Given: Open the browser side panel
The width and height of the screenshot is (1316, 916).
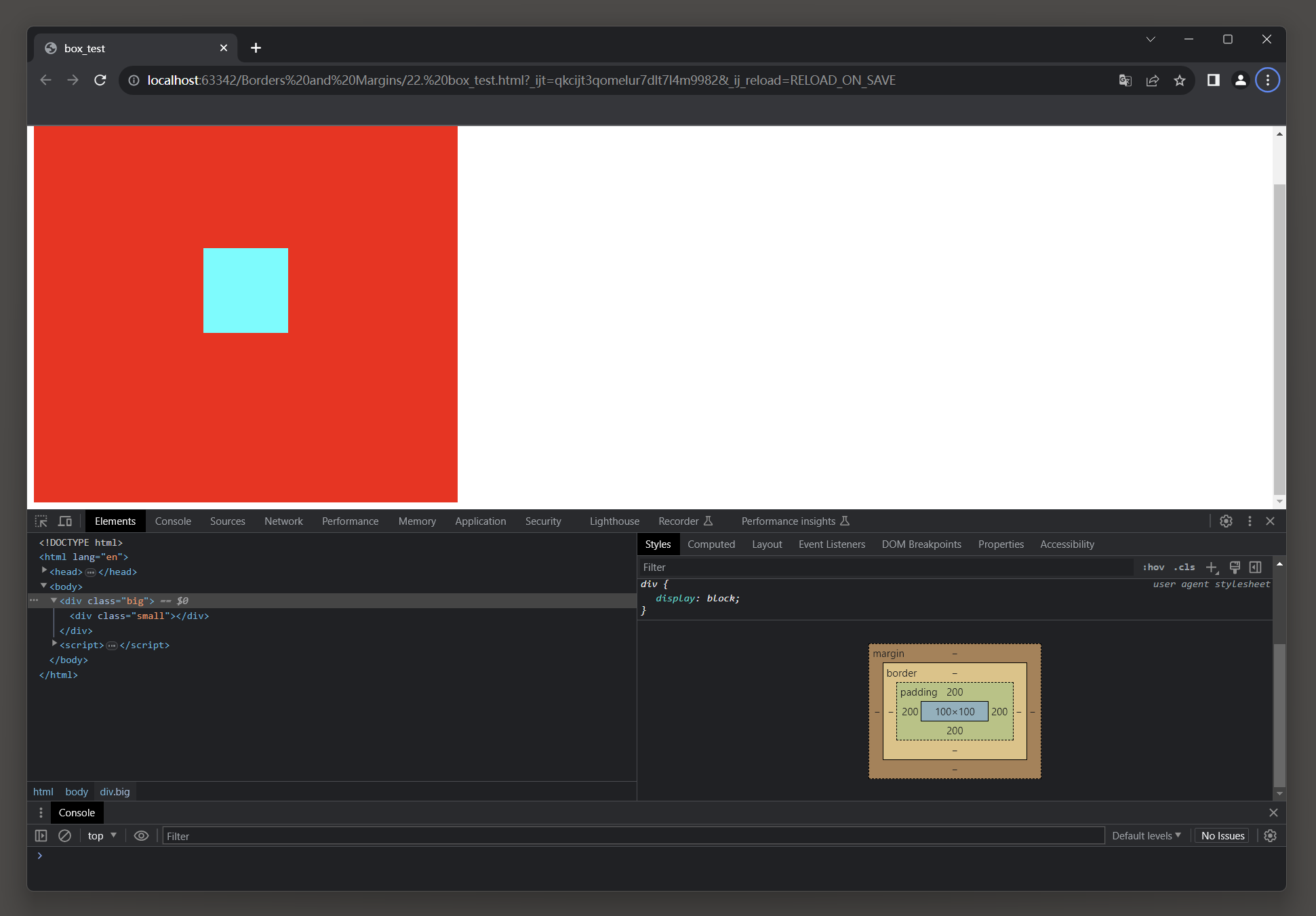Looking at the screenshot, I should pyautogui.click(x=1214, y=80).
